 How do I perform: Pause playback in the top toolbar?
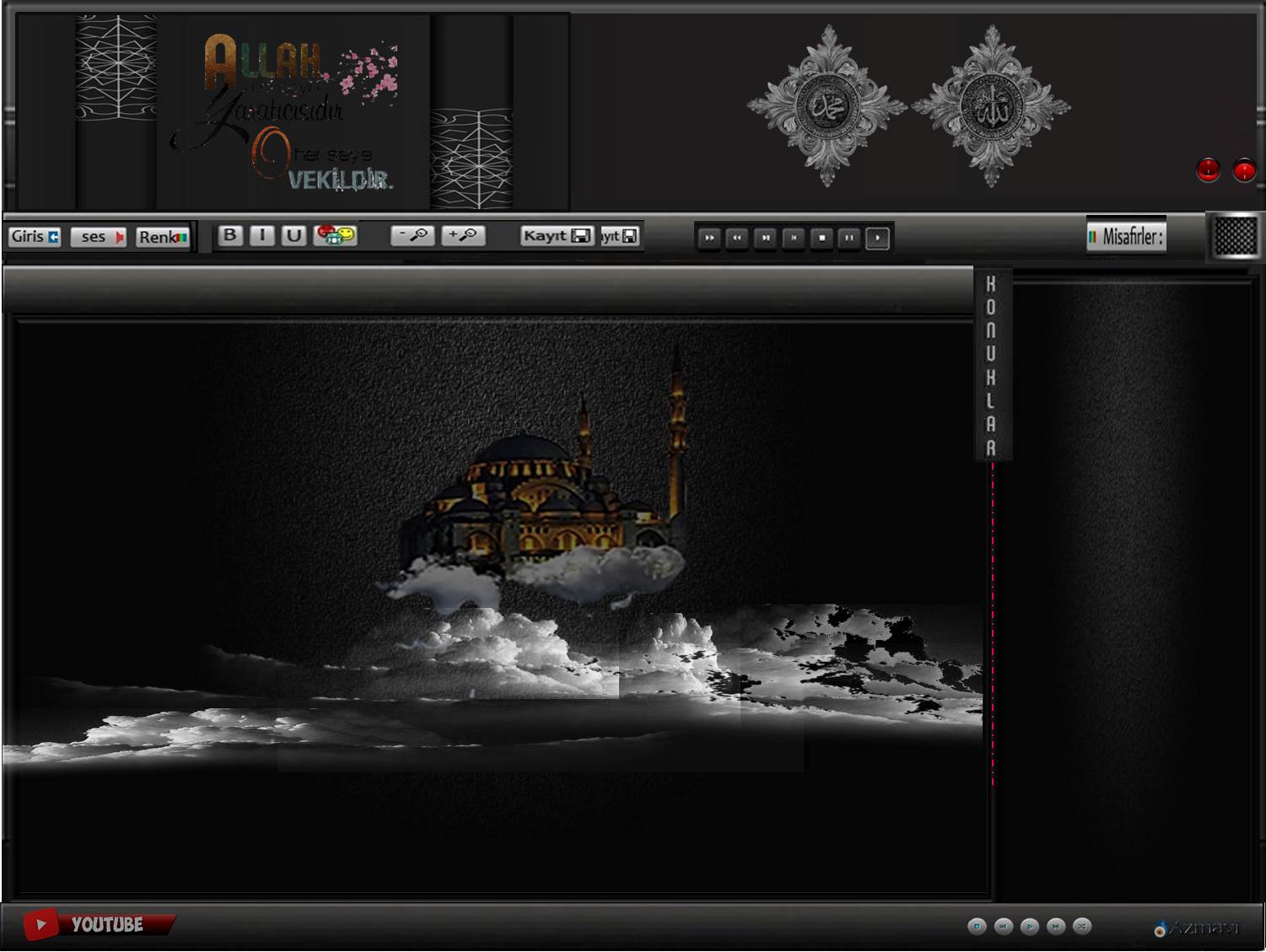849,238
